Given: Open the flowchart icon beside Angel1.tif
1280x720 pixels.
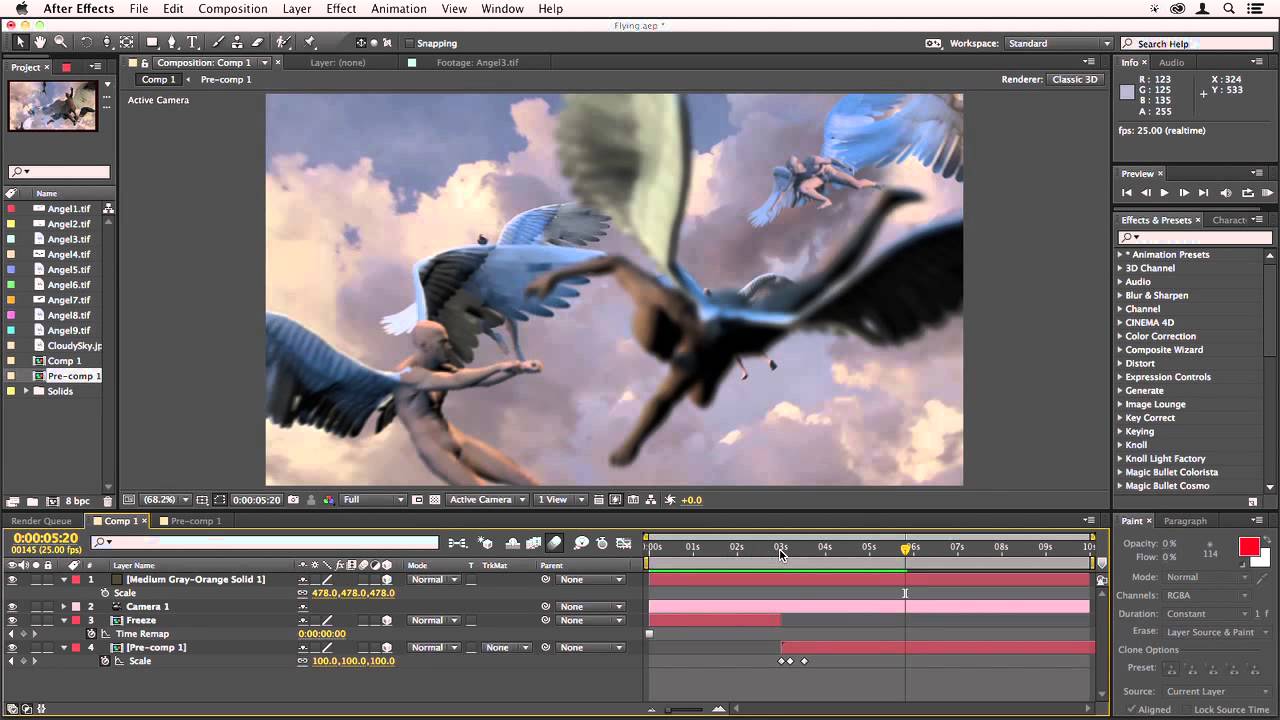Looking at the screenshot, I should coord(108,209).
